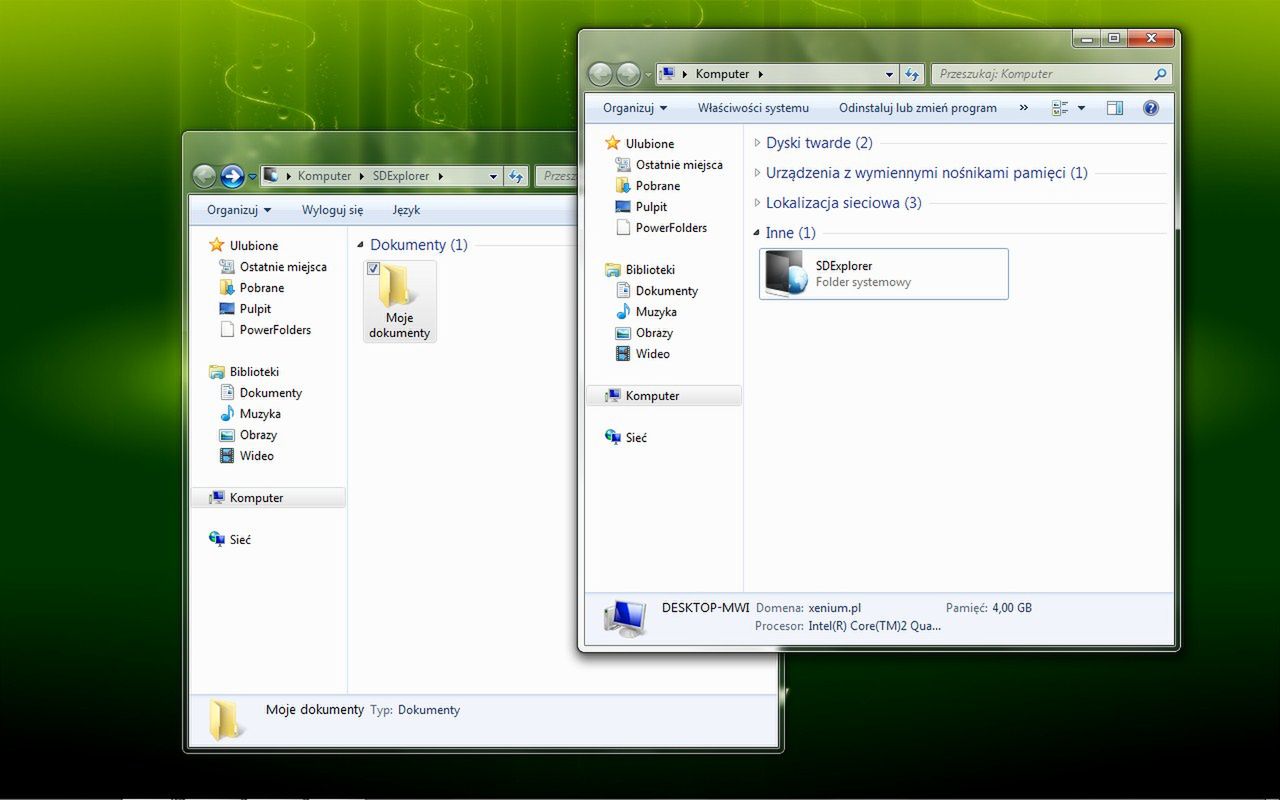Viewport: 1280px width, 800px height.
Task: Open the Help question mark icon
Action: (1150, 108)
